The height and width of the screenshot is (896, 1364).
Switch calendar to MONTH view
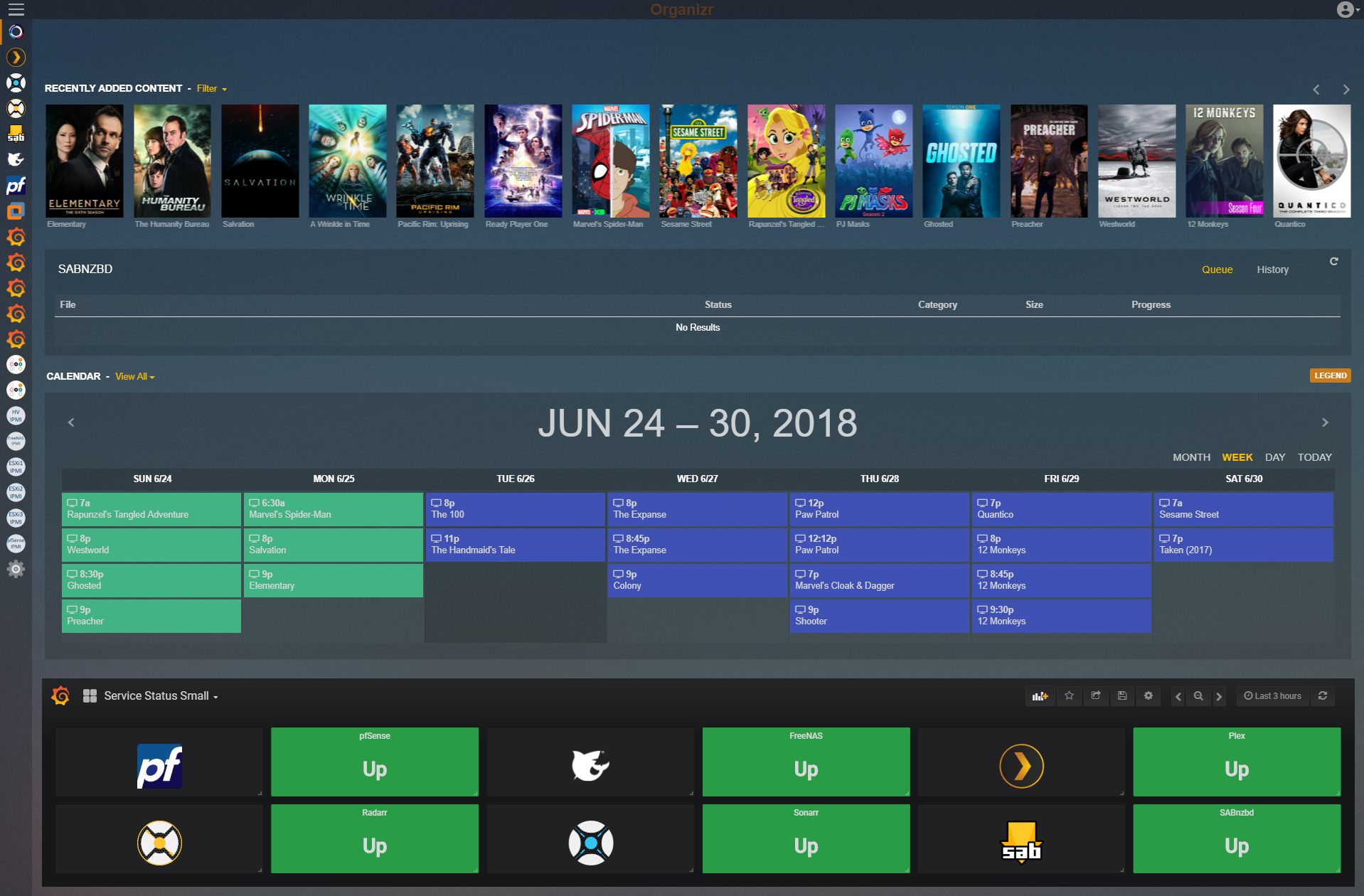click(x=1191, y=457)
